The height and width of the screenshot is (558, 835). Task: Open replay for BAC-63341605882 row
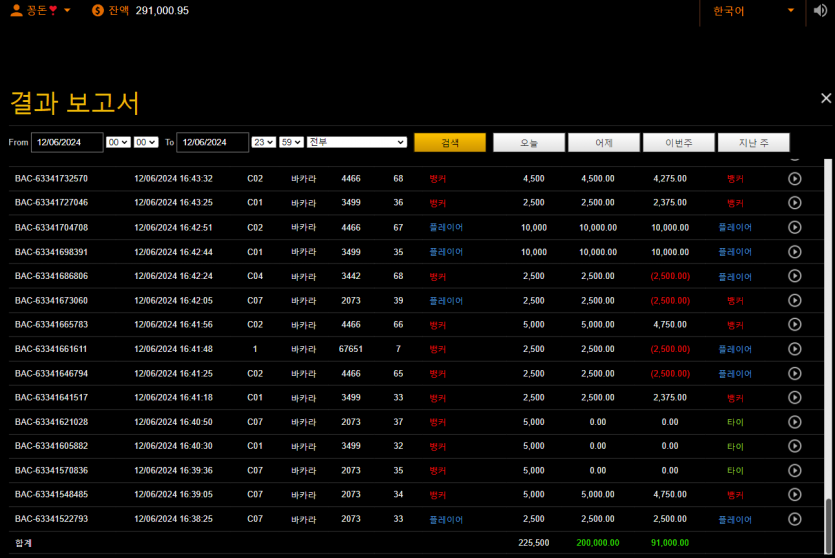[x=795, y=446]
